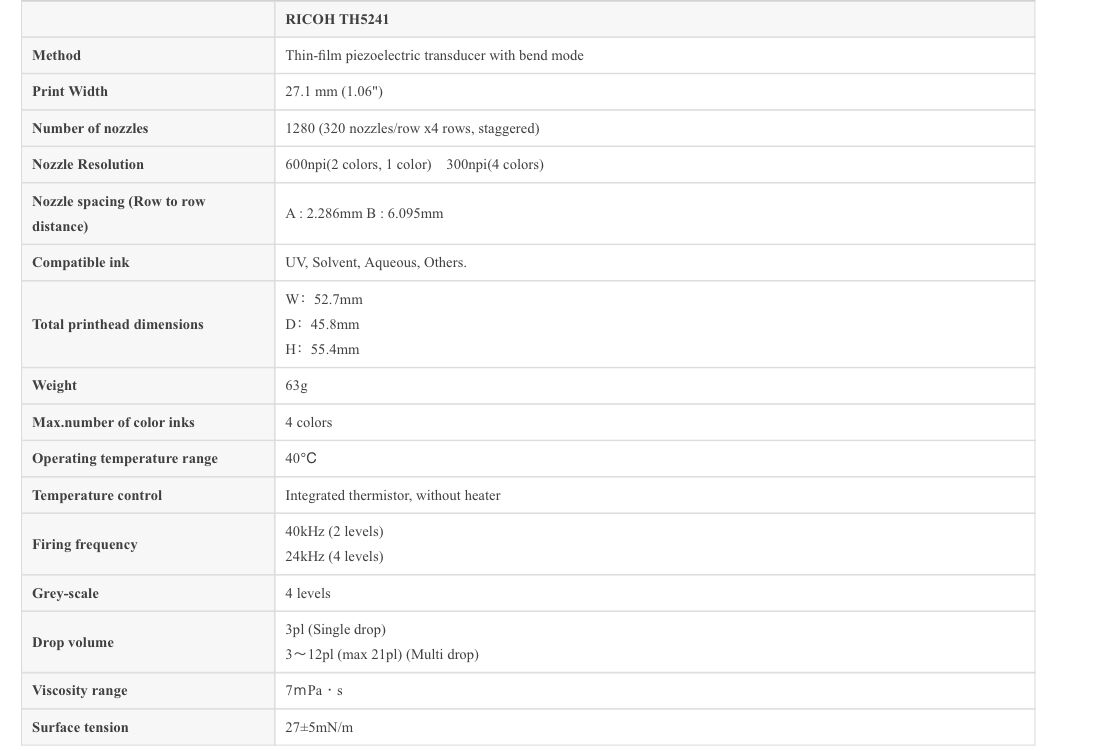
Task: Click the Nozzle Resolution row label
Action: click(88, 164)
